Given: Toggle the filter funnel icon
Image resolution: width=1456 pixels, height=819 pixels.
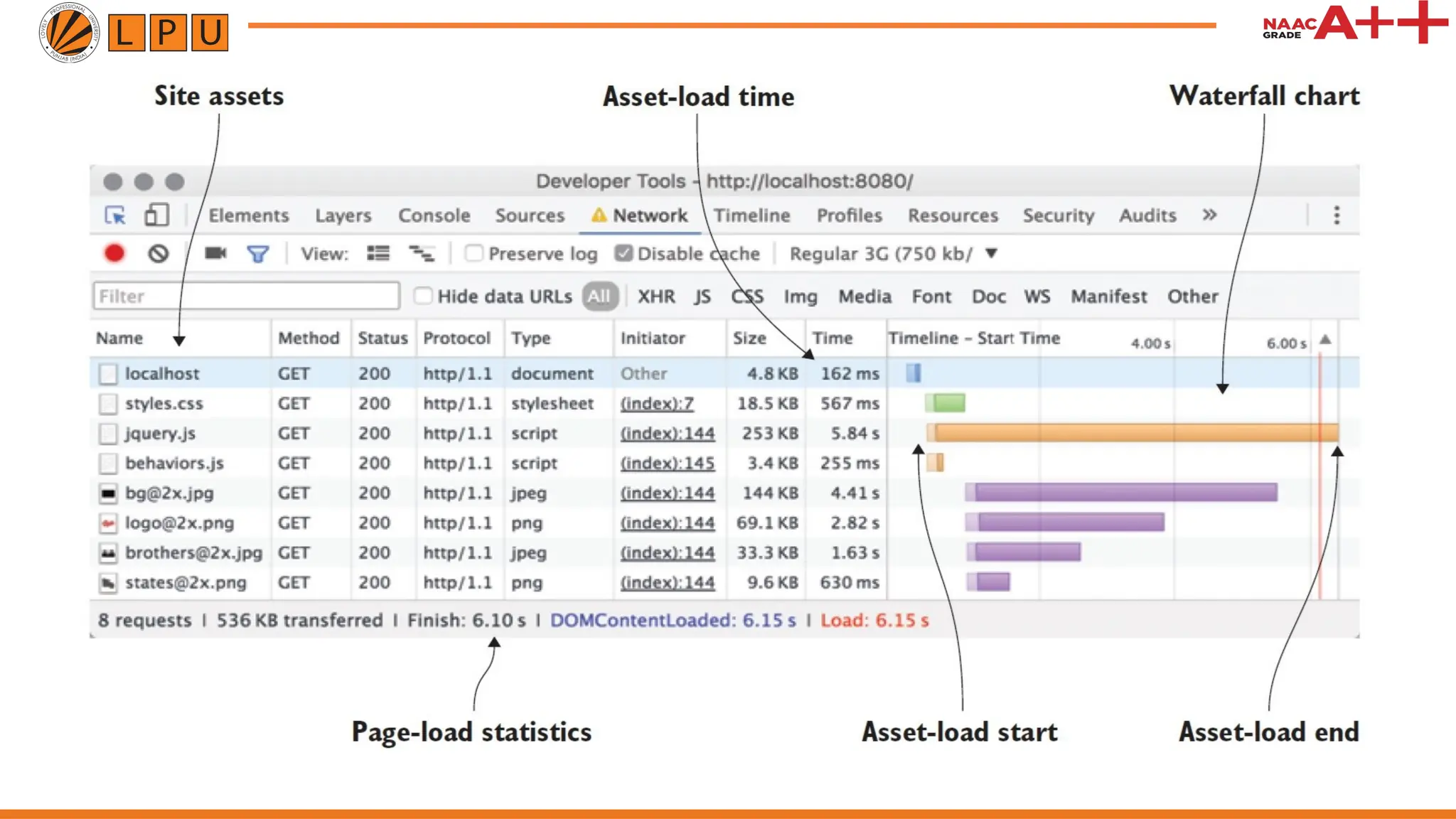Looking at the screenshot, I should (257, 254).
